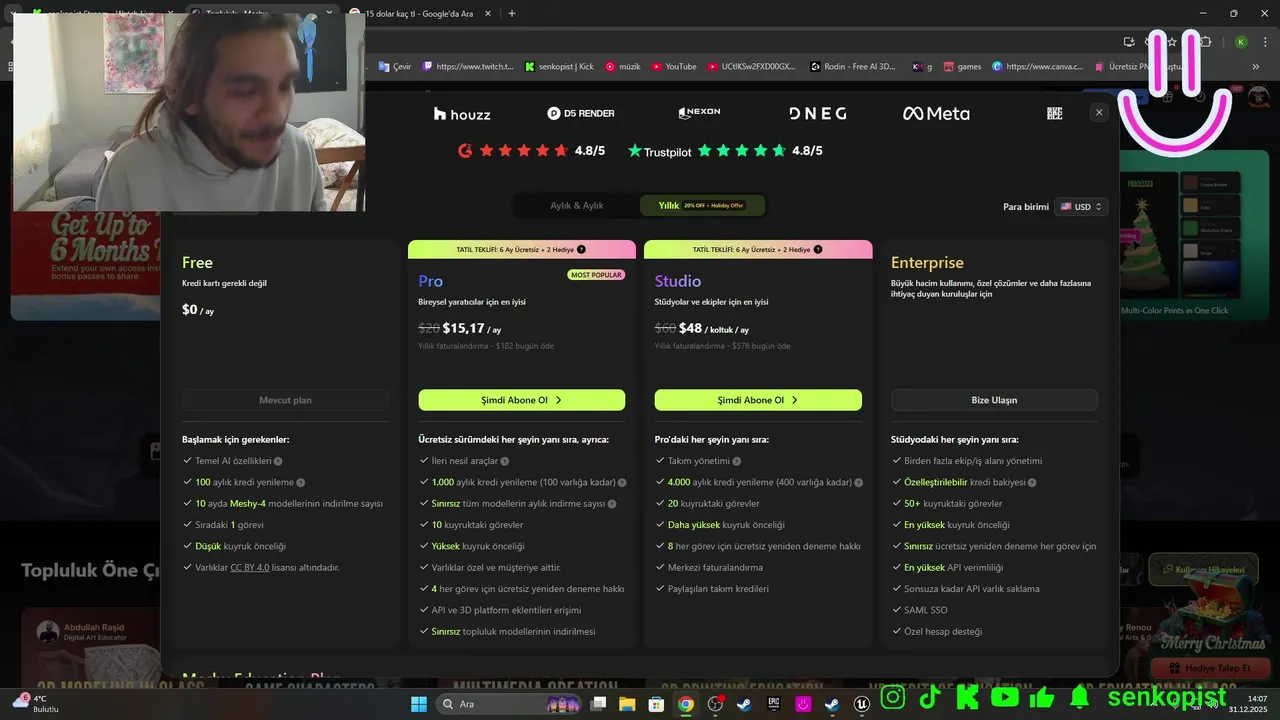Viewport: 1280px width, 720px height.
Task: Open Microsoft Store from the taskbar
Action: tap(656, 704)
